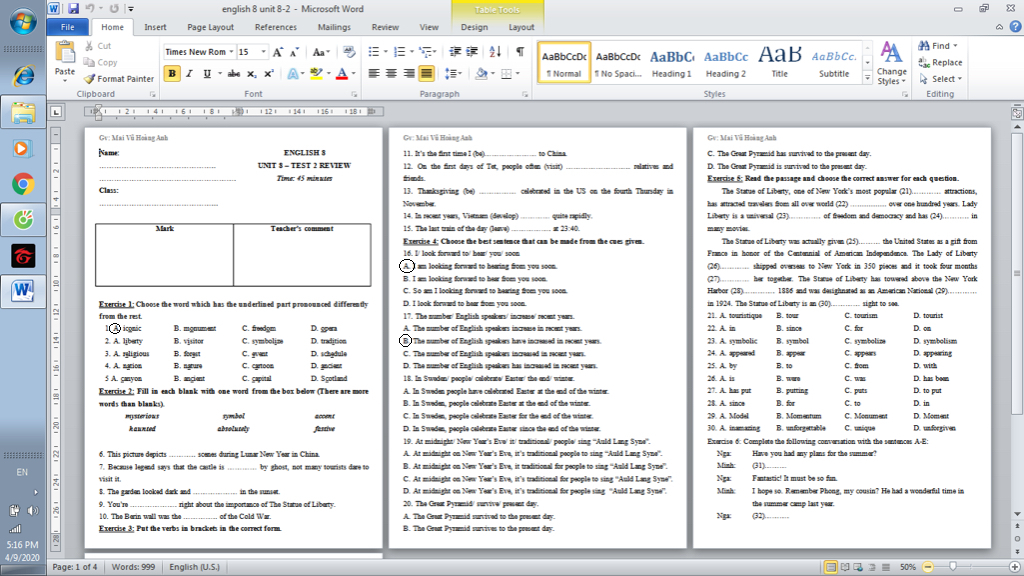Switch to Full Screen Reading view icon
The height and width of the screenshot is (576, 1024).
coord(844,567)
